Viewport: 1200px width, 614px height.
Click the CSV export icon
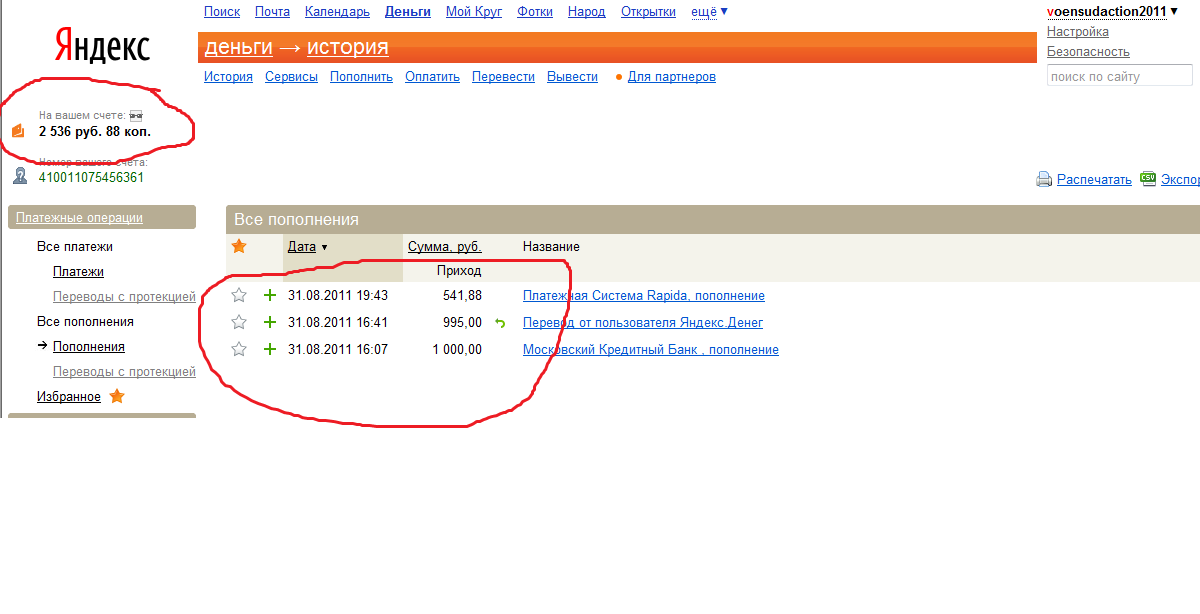coord(1148,178)
